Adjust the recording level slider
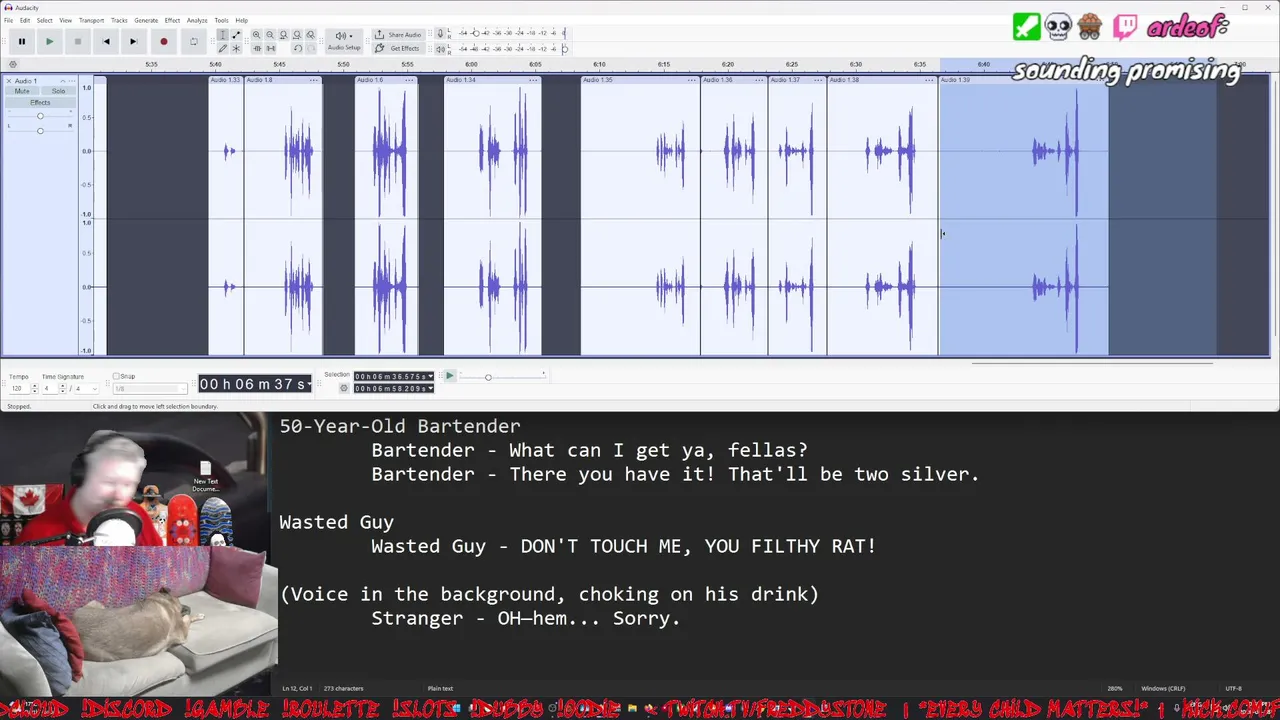 (x=476, y=33)
